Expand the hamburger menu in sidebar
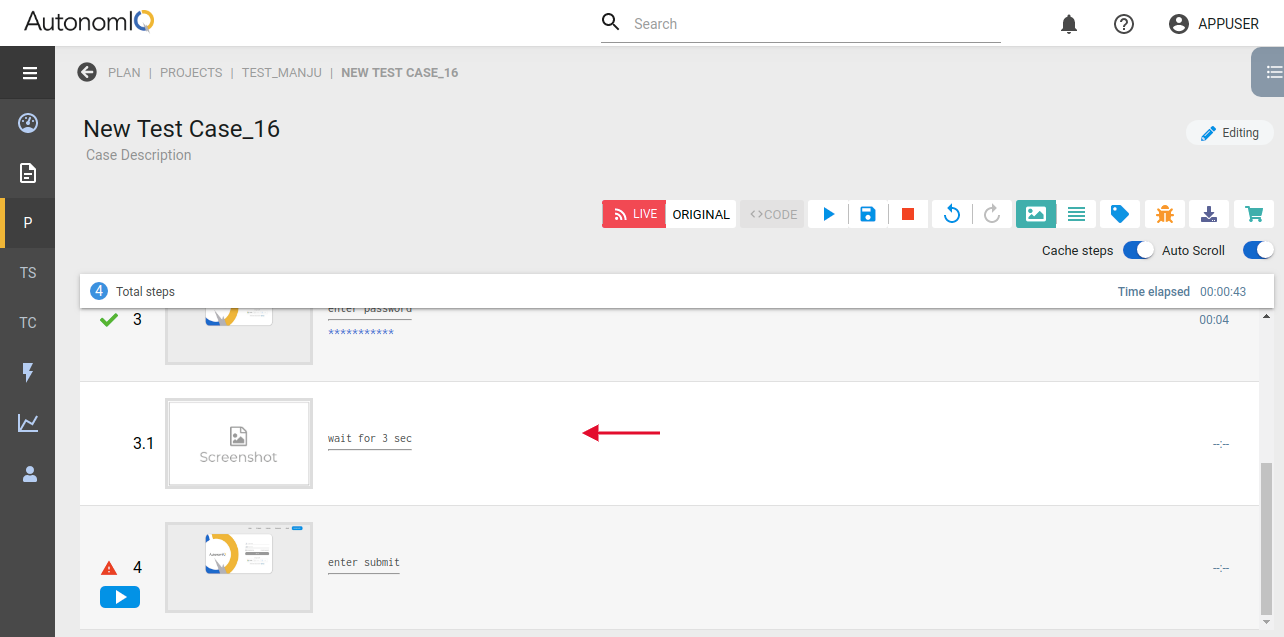 [x=29, y=73]
